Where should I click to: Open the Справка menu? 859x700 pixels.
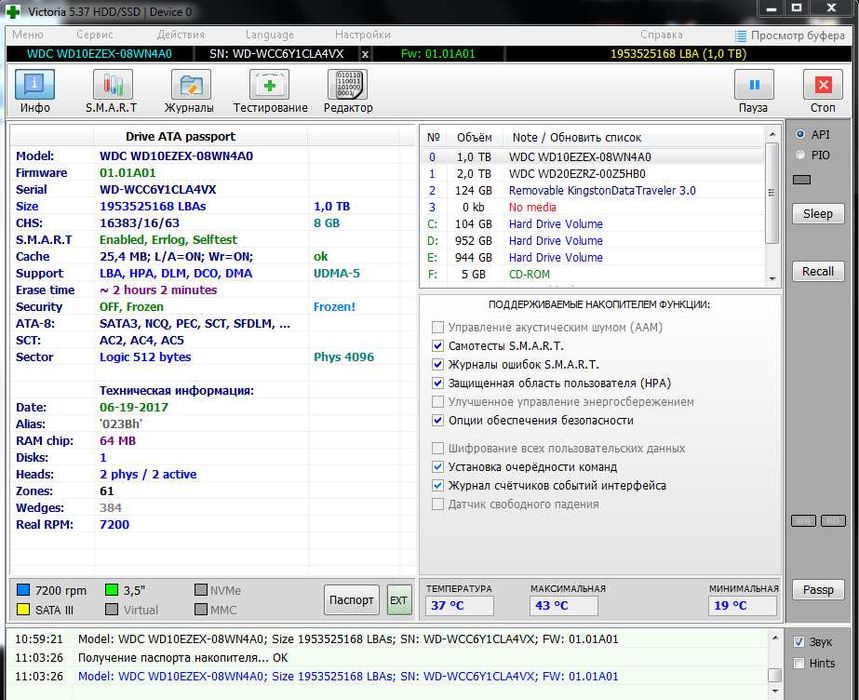(x=661, y=35)
